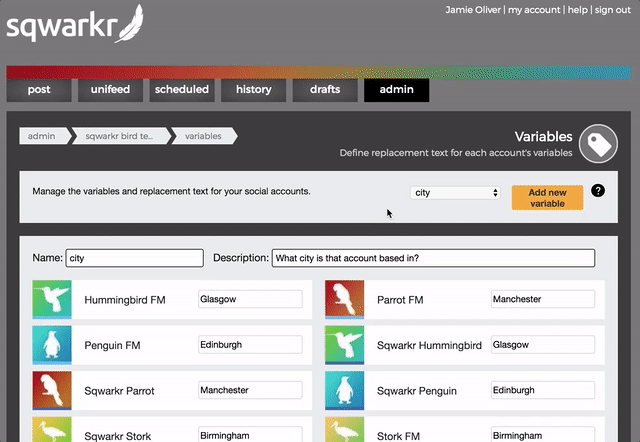Open the help link in header
Screen dimensions: 640x442
point(578,10)
